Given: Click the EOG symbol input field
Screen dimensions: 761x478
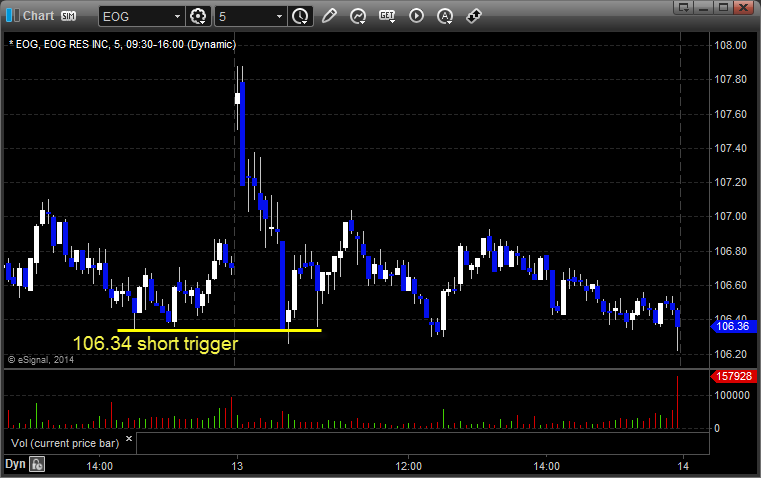Looking at the screenshot, I should click(x=136, y=16).
